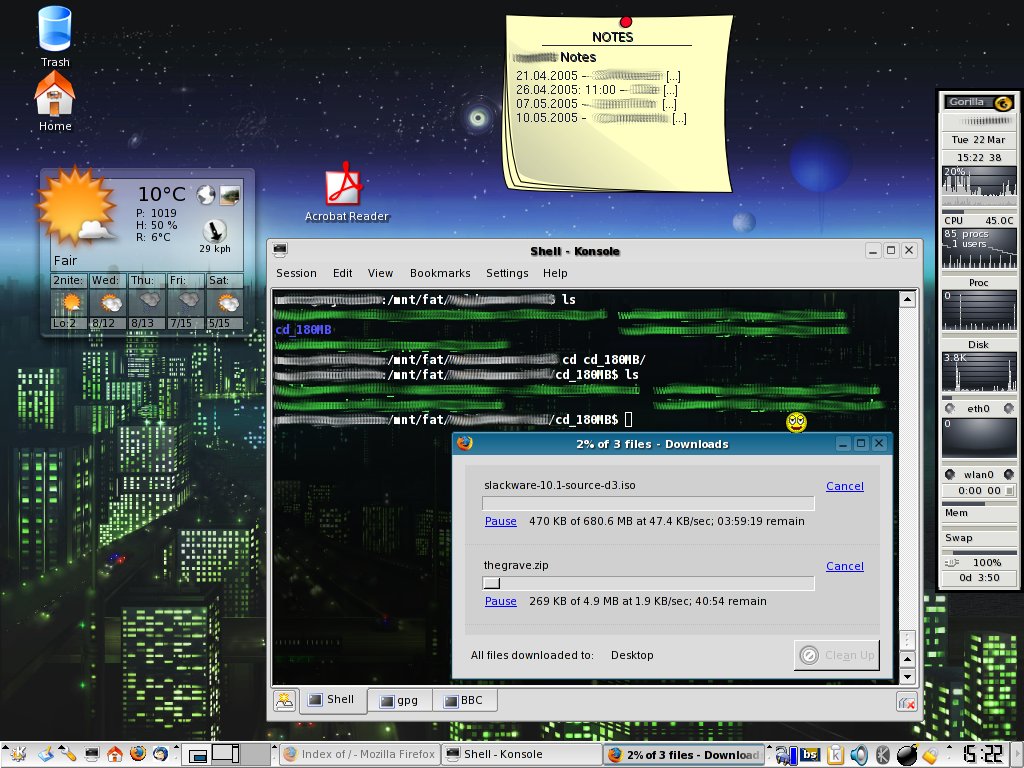Open the Settings menu in Konsole

click(x=507, y=273)
